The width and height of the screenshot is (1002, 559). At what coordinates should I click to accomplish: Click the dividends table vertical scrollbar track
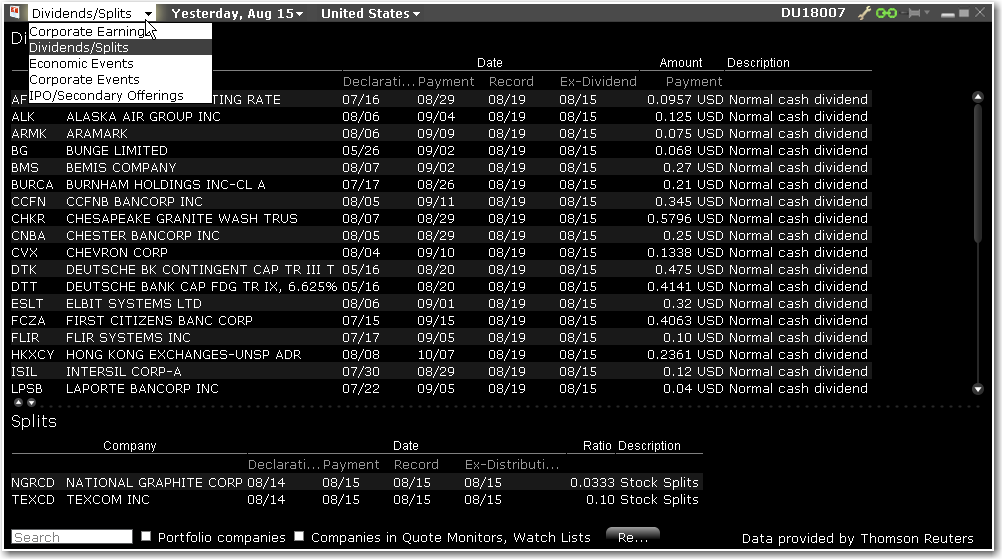tap(978, 240)
